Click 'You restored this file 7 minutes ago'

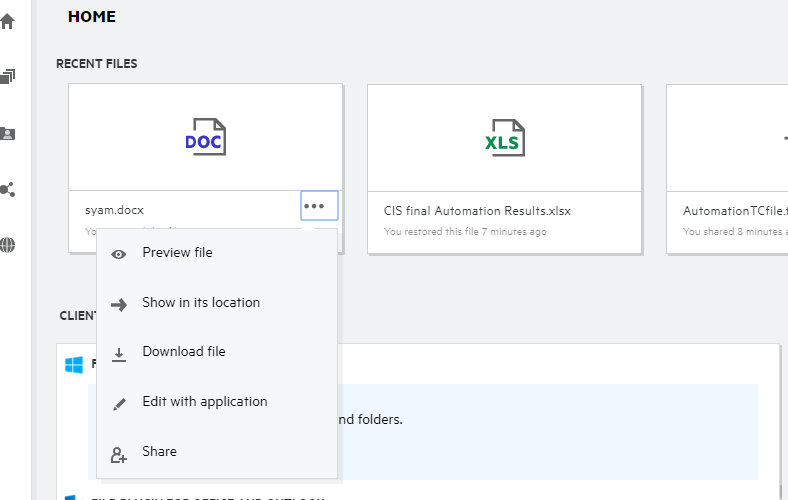coord(465,232)
